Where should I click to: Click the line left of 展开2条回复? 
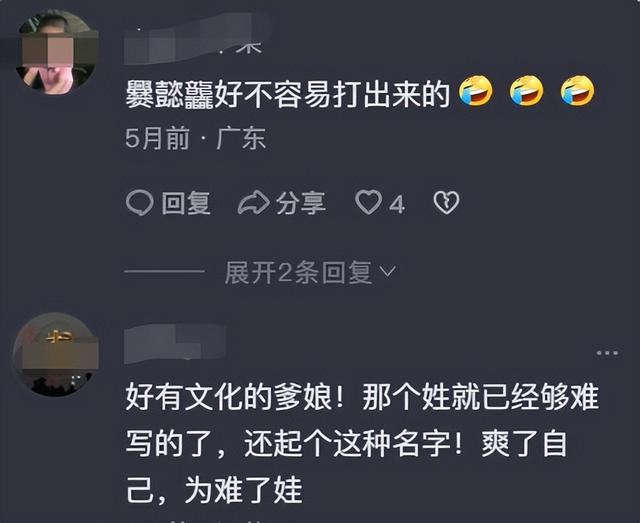click(x=164, y=271)
